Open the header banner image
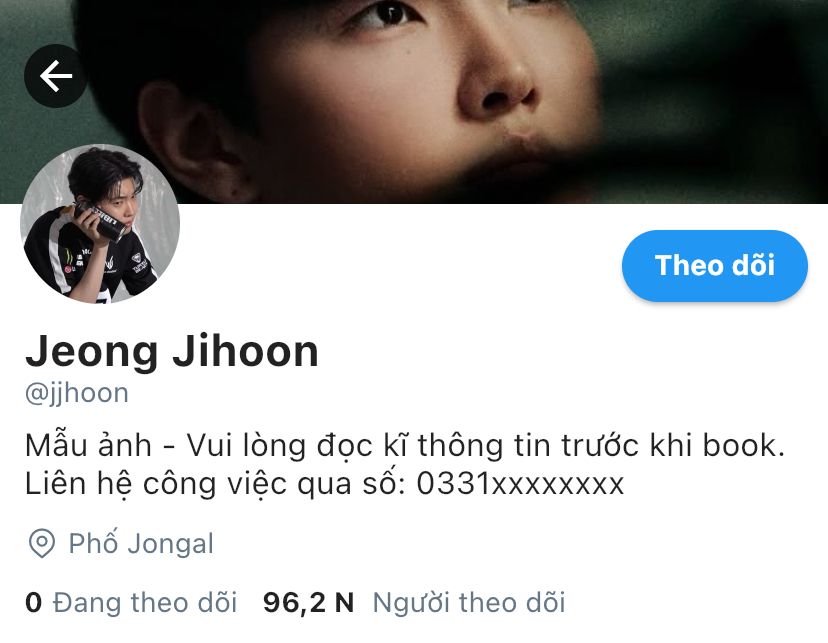 pos(414,101)
